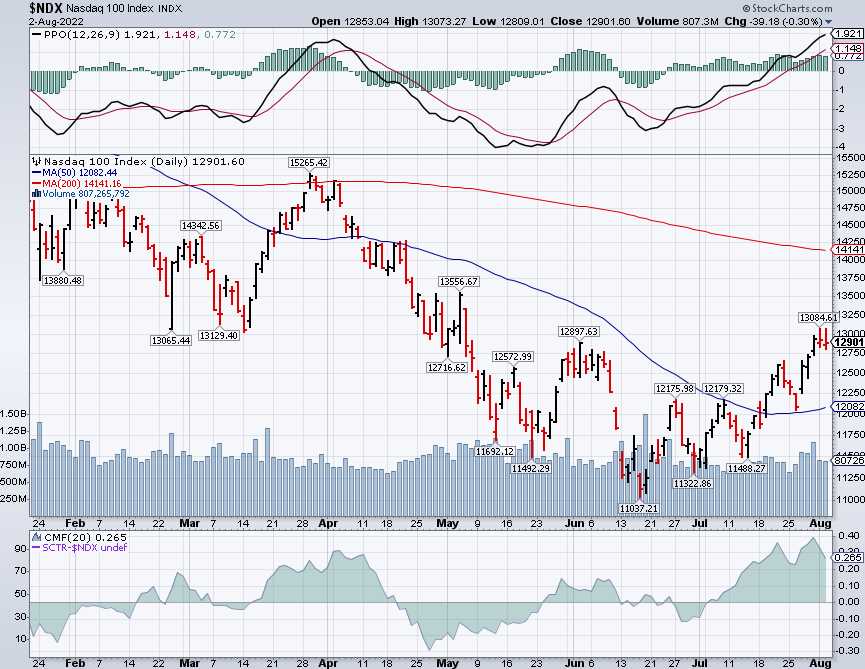Click the blue MA(50) legend line marker
This screenshot has width=865, height=669.
point(37,173)
